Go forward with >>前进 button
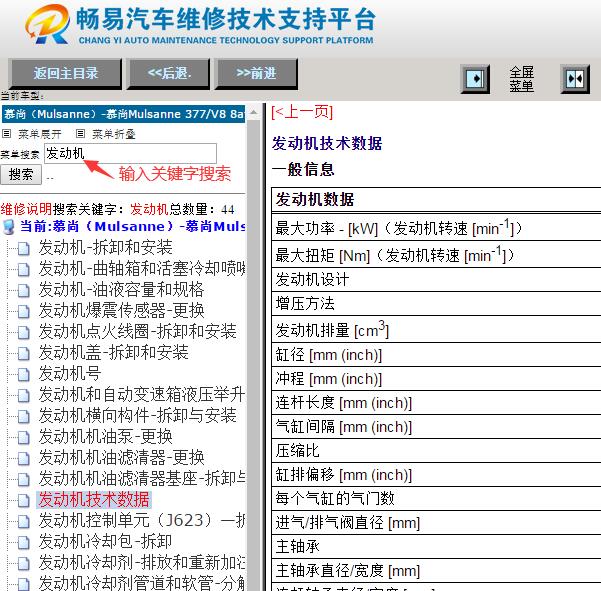Viewport: 601px width, 591px height. 256,74
